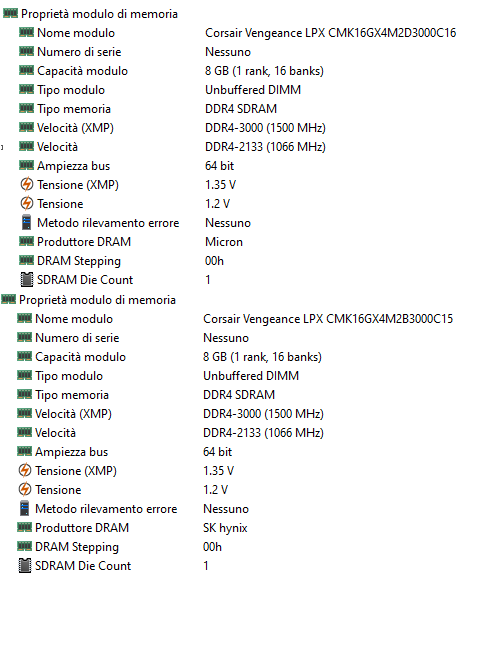Screen dimensions: 482x648
Task: Click the 'Unbuffered DIMM' value in the SK hynix module section
Action: (x=251, y=376)
